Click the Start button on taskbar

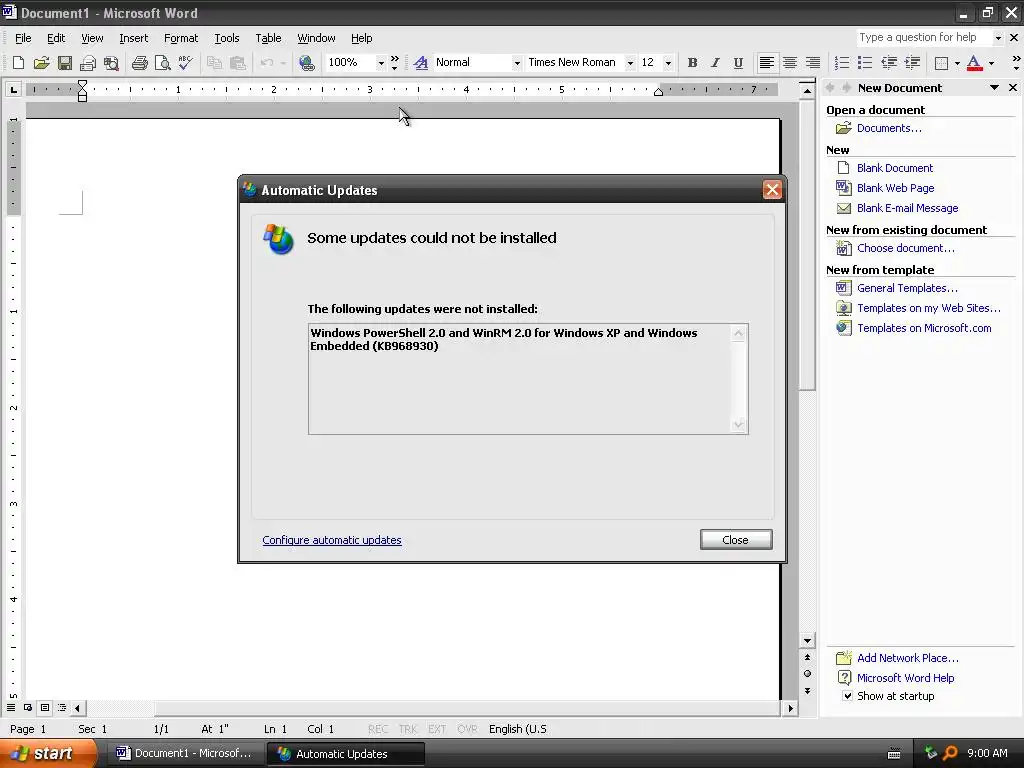[x=47, y=754]
